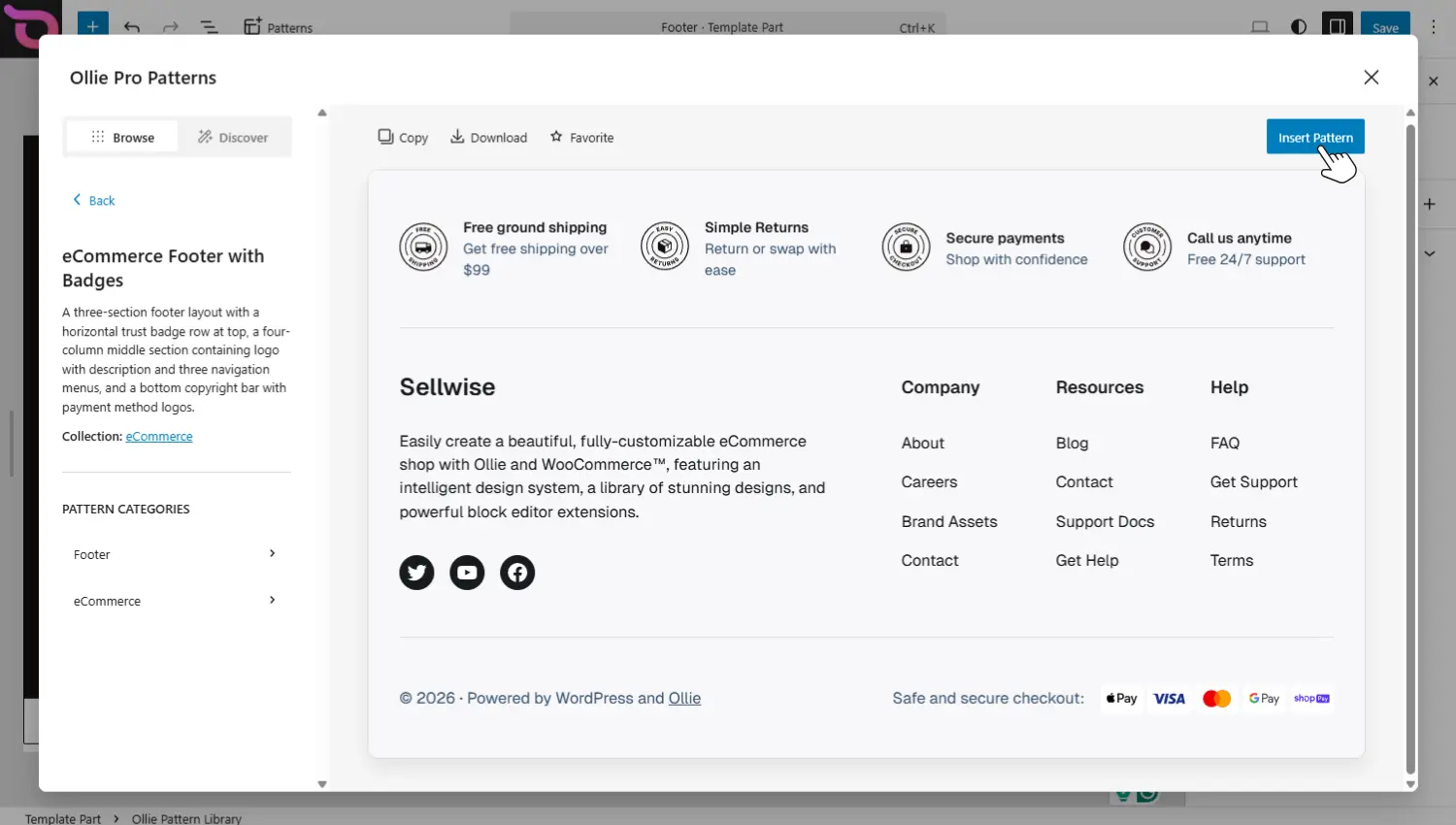Open the Ollie link in copyright line
Screen dimensions: 1456x825
pos(684,698)
